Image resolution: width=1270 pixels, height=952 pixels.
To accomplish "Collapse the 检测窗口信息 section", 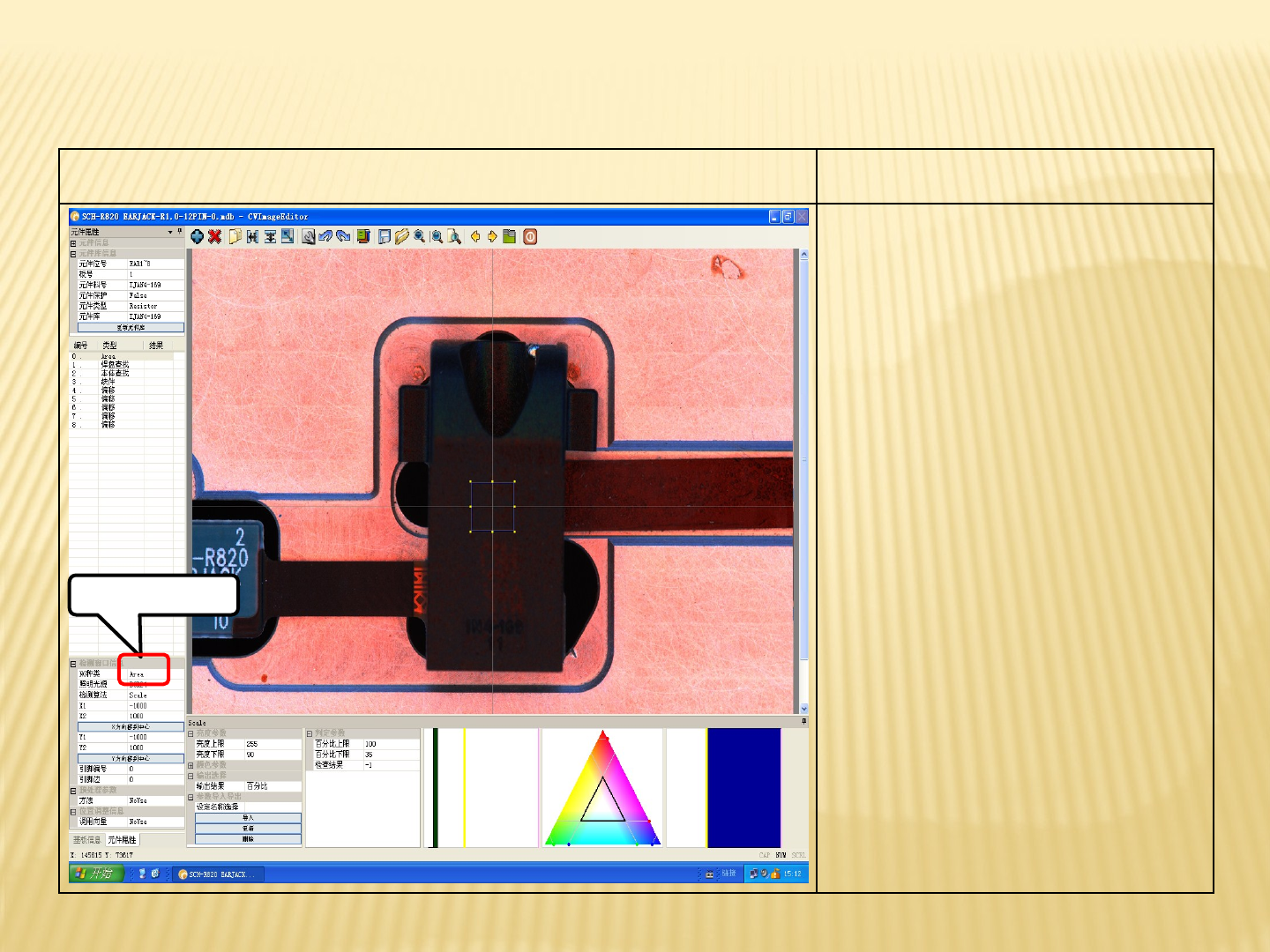I will coord(73,664).
